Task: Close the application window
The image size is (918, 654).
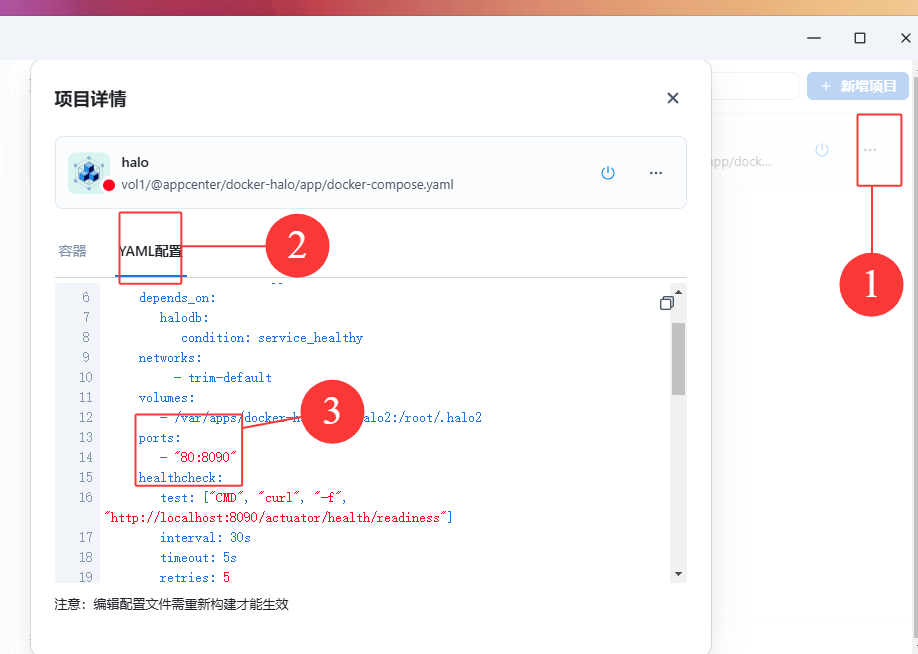Action: point(905,38)
